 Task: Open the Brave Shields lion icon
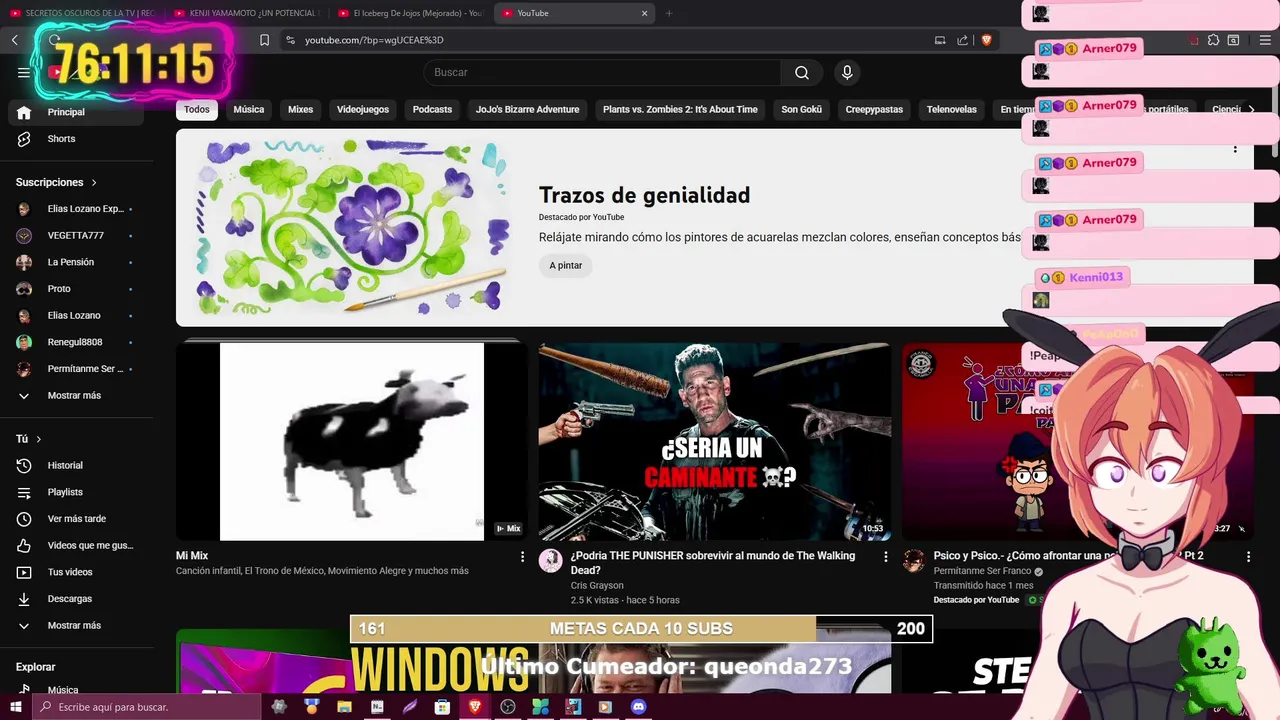987,40
